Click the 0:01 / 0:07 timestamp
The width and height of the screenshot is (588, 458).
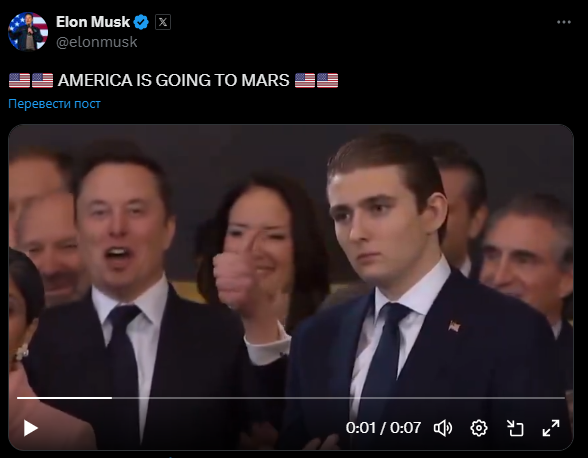[383, 428]
